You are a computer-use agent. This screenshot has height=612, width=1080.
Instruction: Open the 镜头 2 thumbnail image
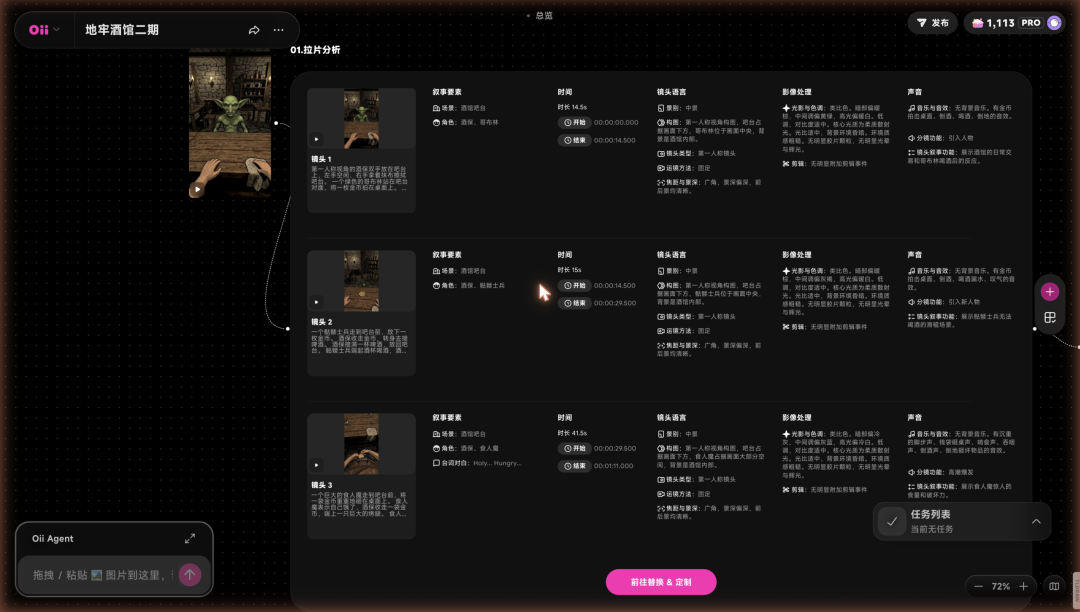[x=362, y=281]
